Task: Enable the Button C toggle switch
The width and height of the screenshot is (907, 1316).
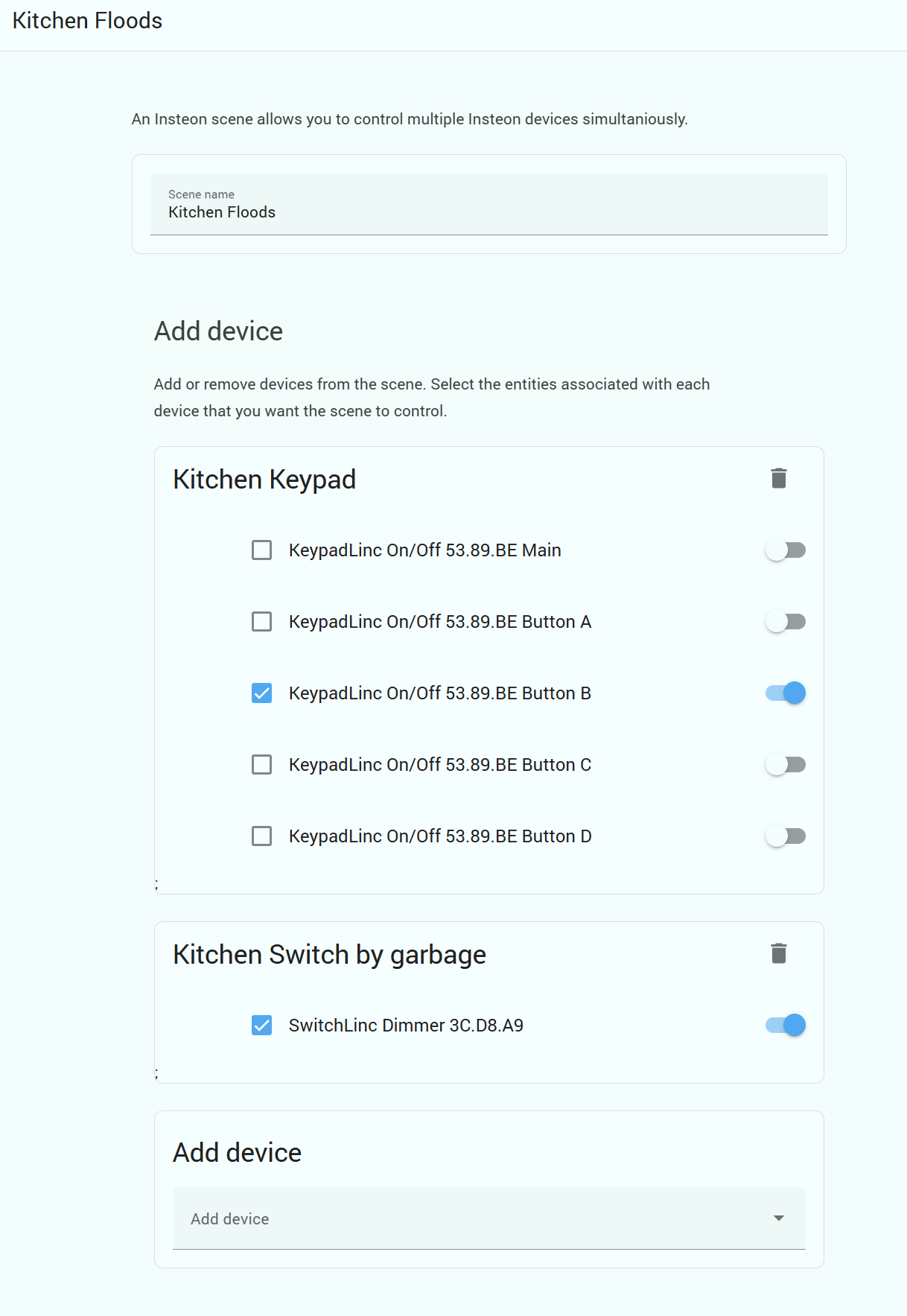Action: point(786,765)
